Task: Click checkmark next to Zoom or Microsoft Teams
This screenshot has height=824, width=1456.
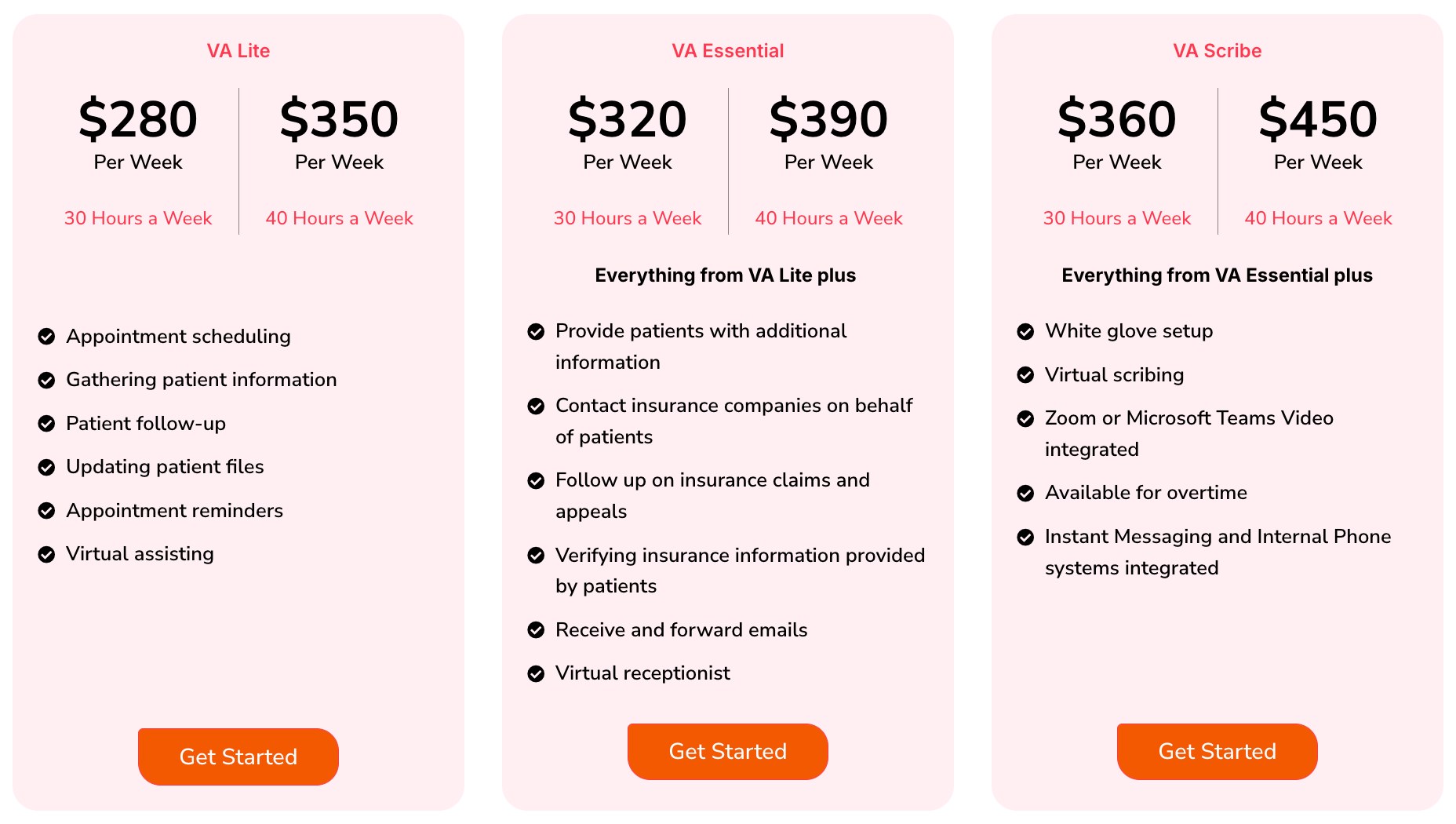Action: (1025, 418)
